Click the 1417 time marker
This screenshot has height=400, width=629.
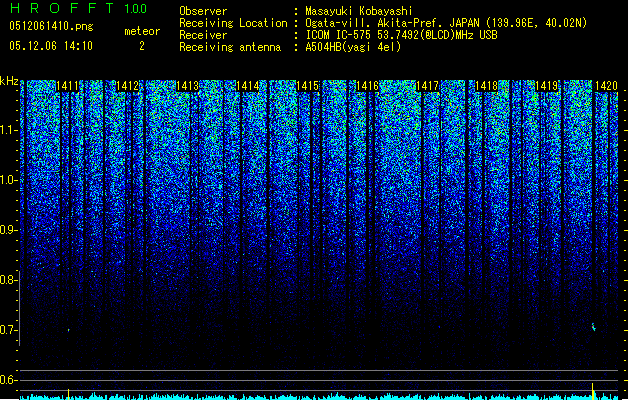(x=427, y=86)
